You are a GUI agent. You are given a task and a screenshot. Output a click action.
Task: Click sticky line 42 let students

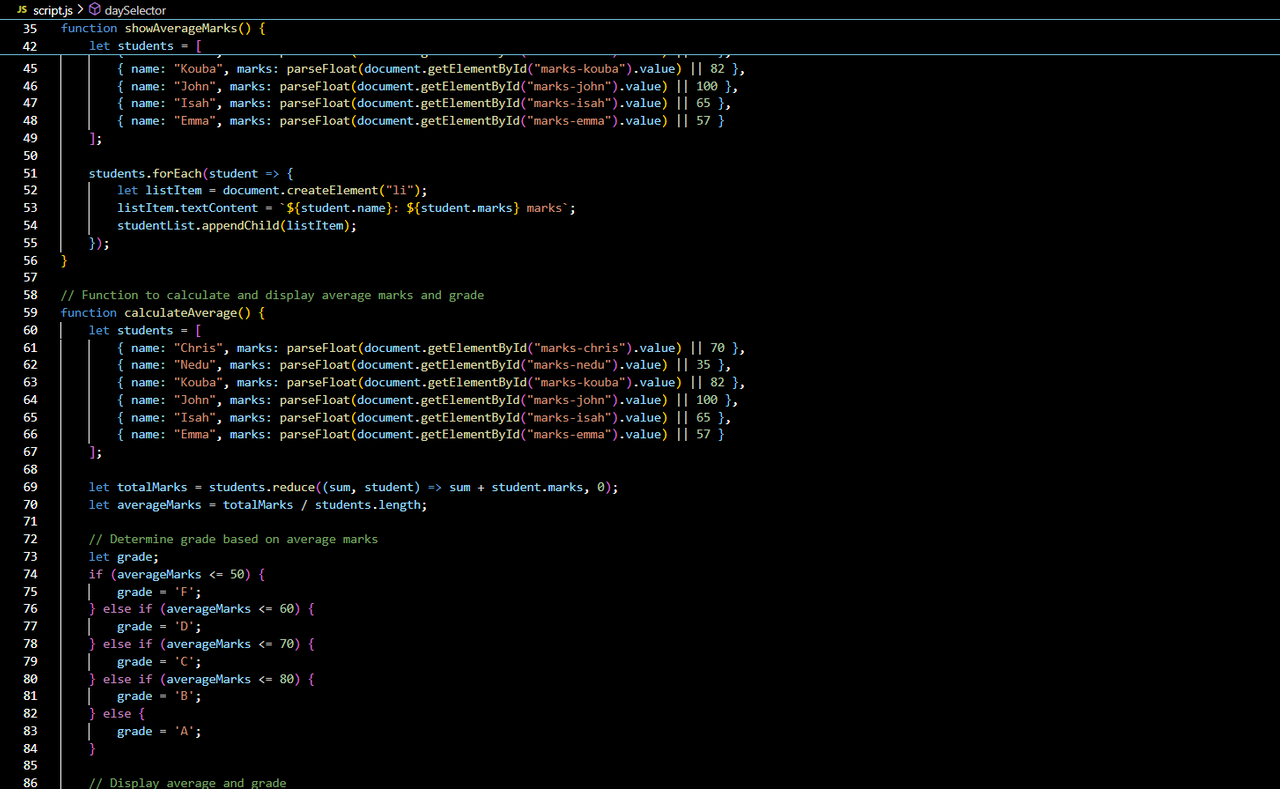coord(145,46)
